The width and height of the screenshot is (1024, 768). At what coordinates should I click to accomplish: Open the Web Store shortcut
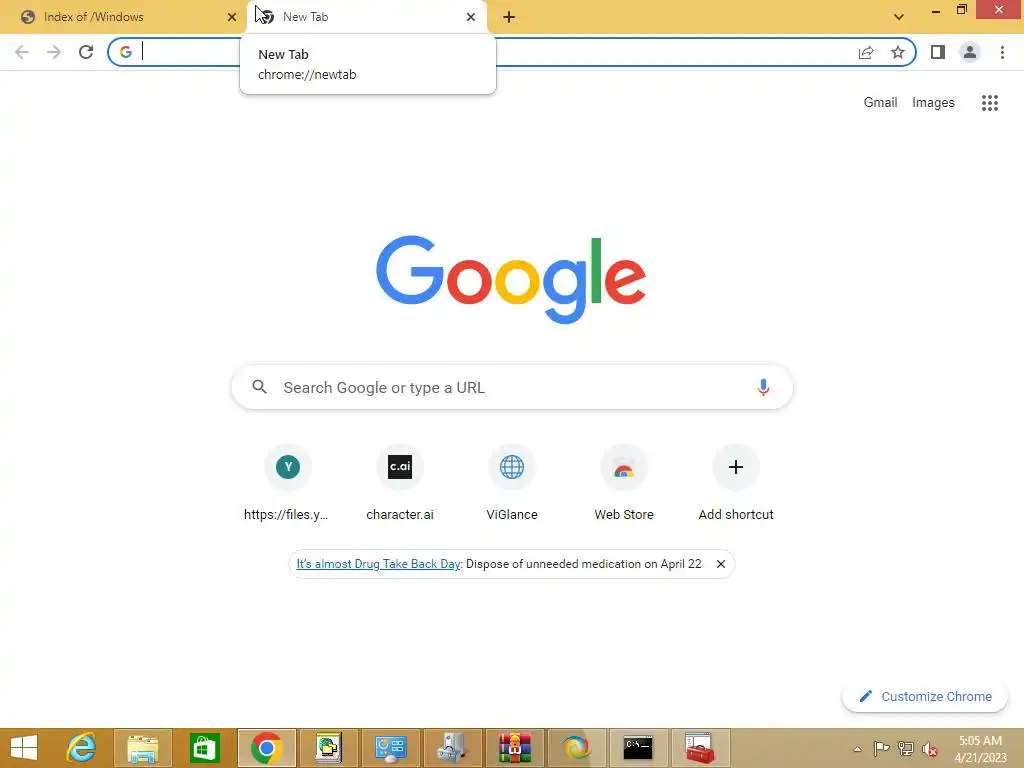pyautogui.click(x=624, y=483)
